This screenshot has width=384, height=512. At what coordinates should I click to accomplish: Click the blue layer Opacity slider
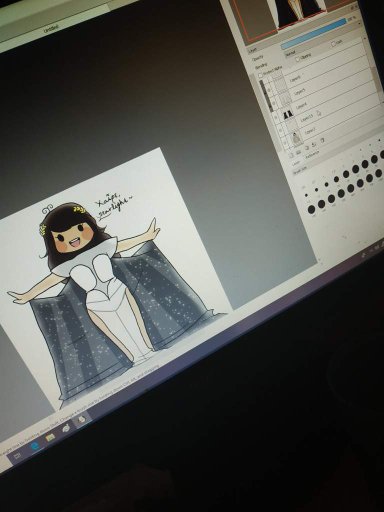click(313, 33)
